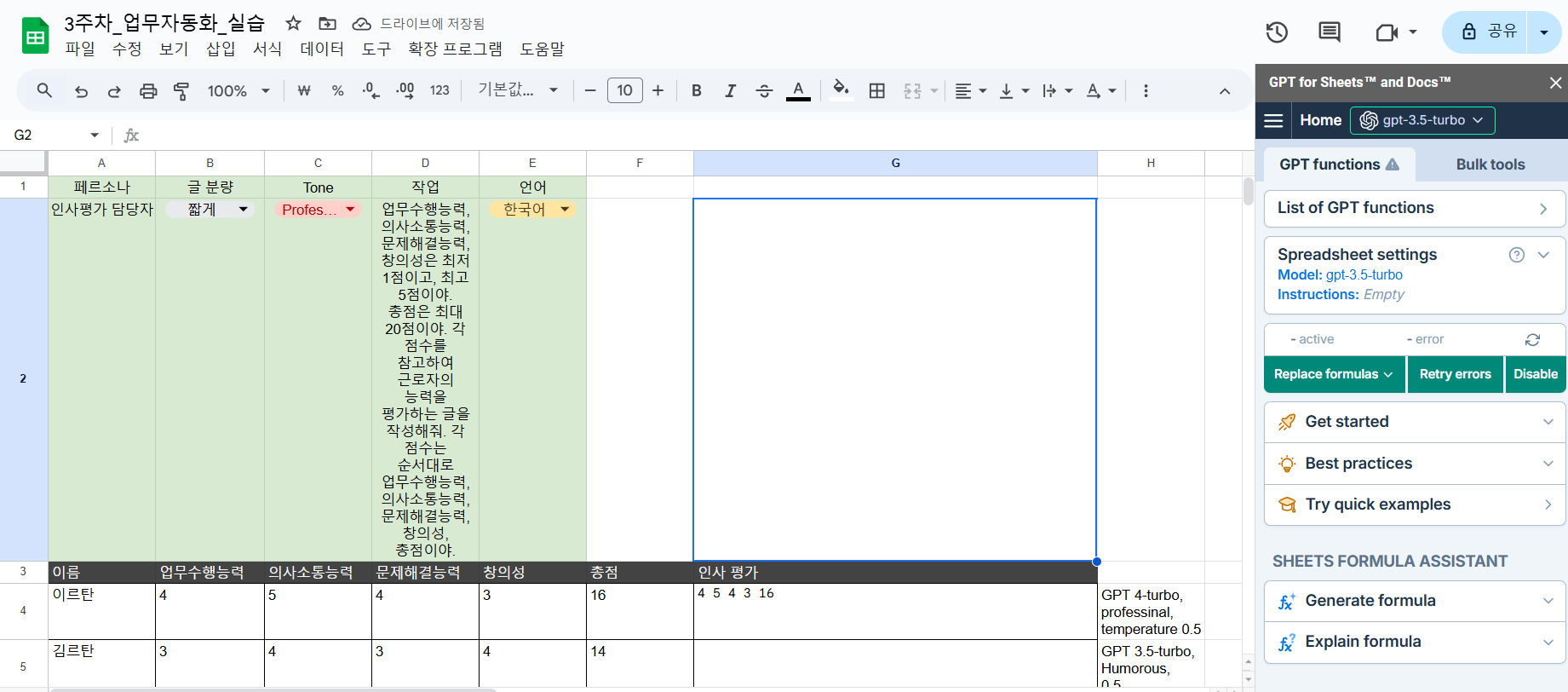Viewport: 1568px width, 692px height.
Task: Expand the Generate formula section
Action: pyautogui.click(x=1415, y=601)
